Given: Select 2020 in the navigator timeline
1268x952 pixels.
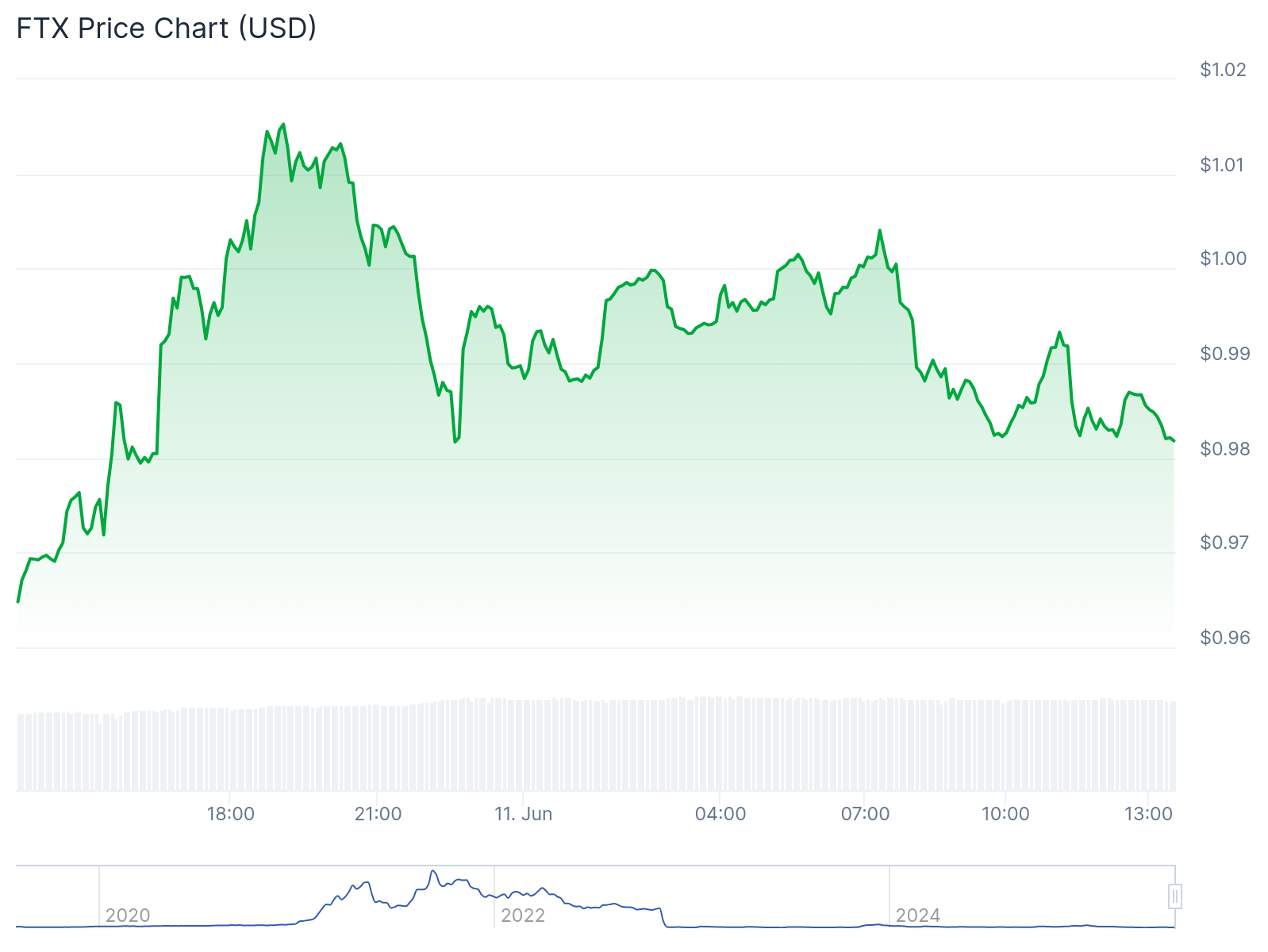Looking at the screenshot, I should pyautogui.click(x=128, y=916).
